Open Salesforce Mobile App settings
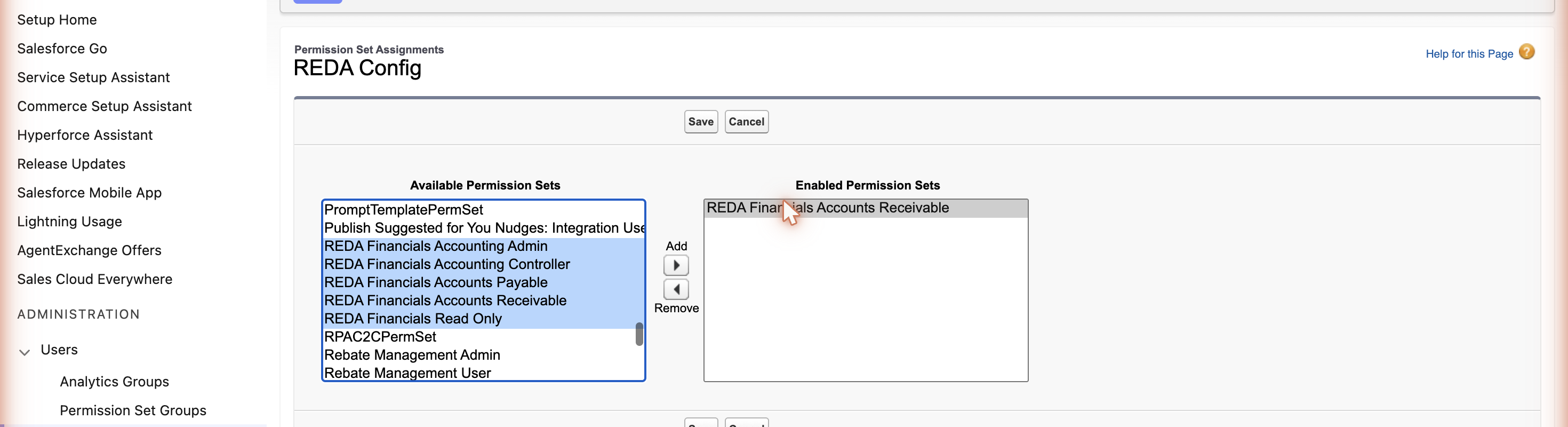 click(x=90, y=193)
